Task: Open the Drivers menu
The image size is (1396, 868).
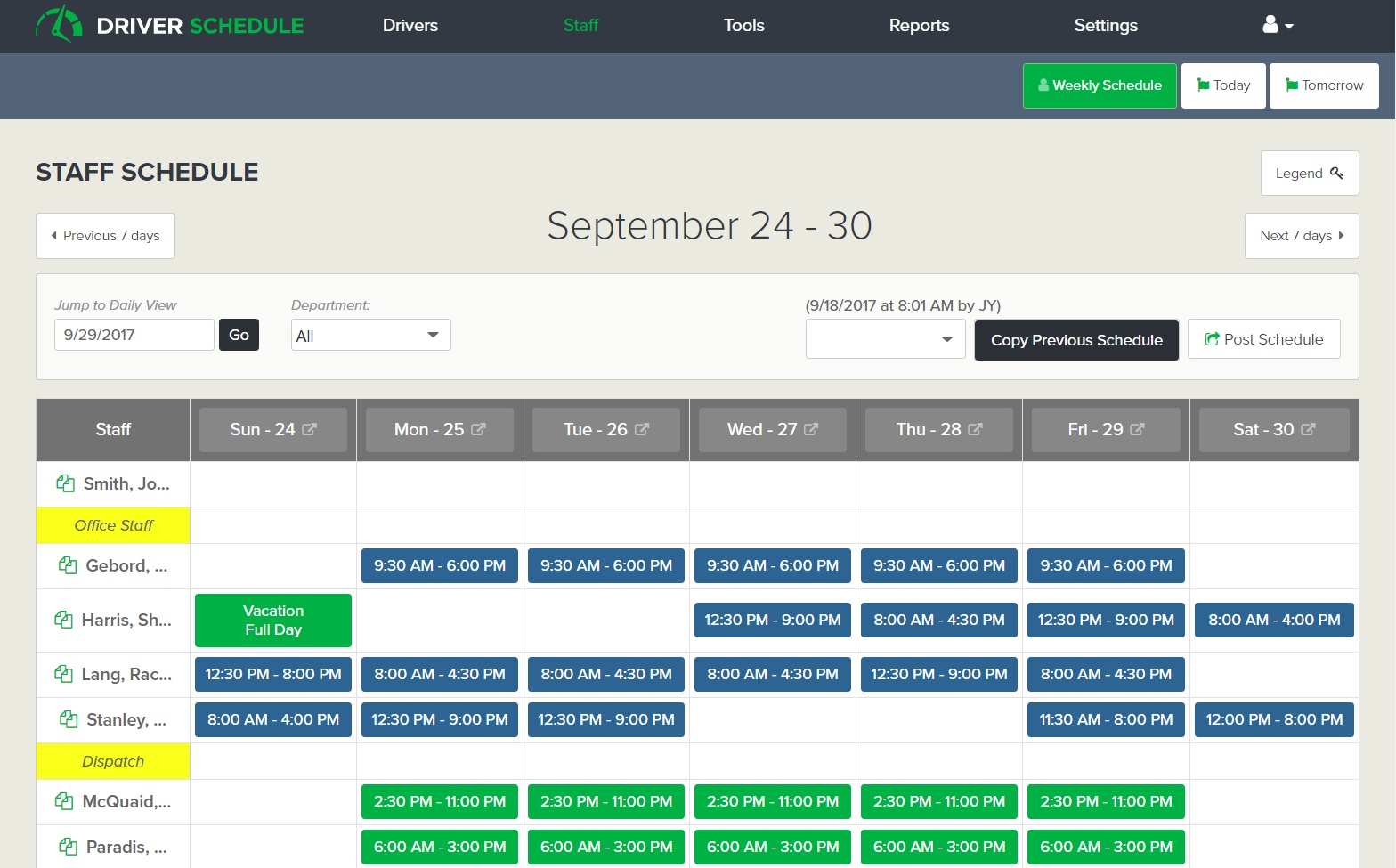Action: pyautogui.click(x=410, y=26)
